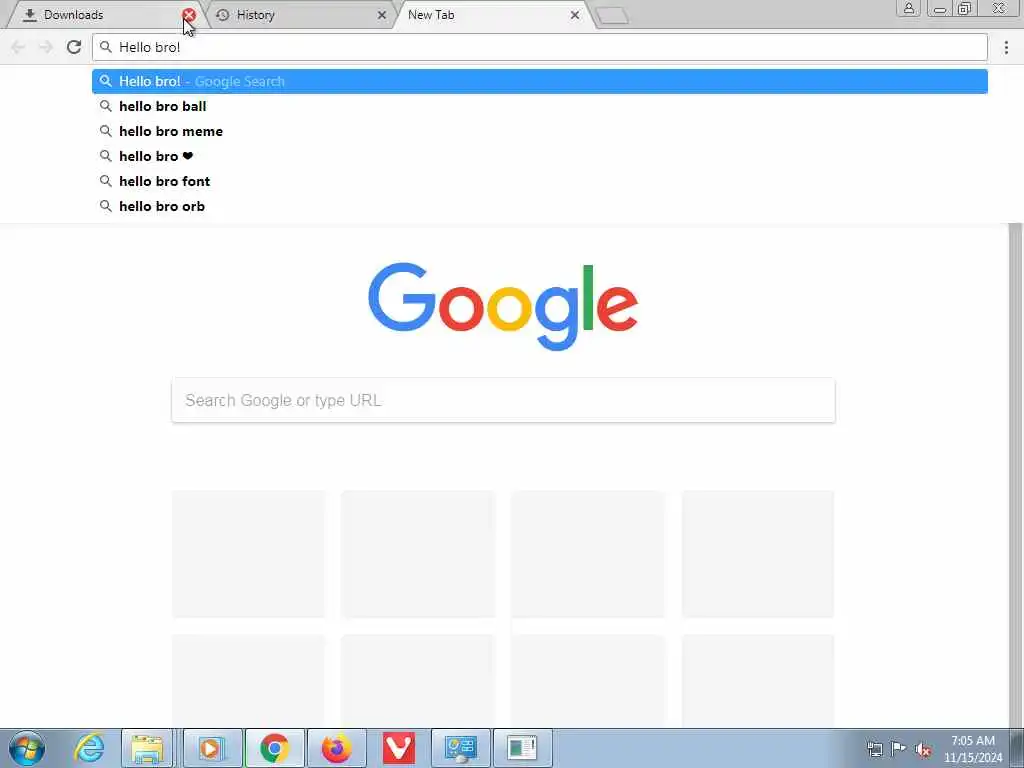Launch Firefox from taskbar
Image resolution: width=1024 pixels, height=768 pixels.
point(336,748)
